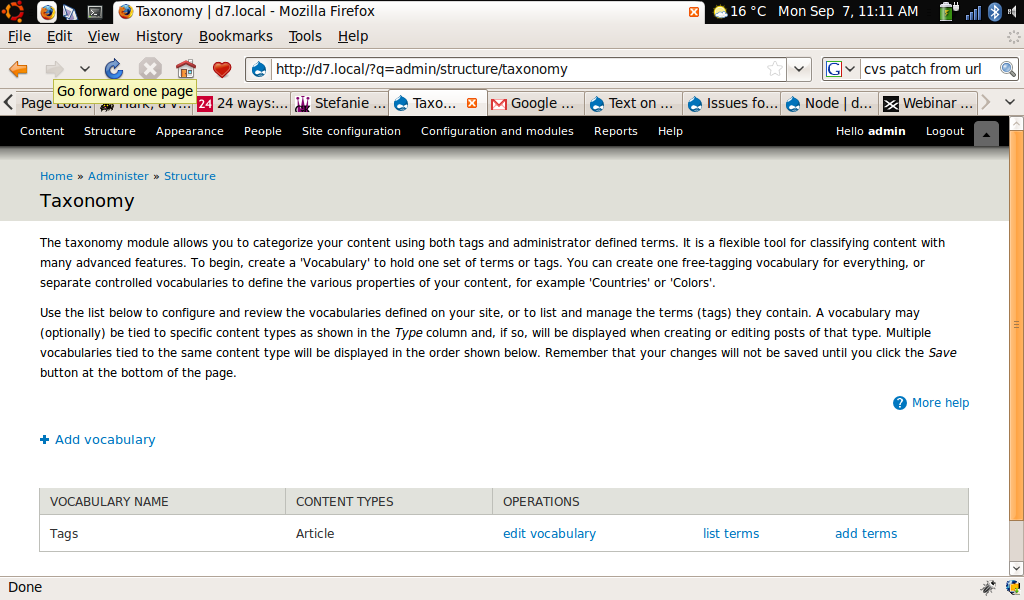Collapse the admin toolbar drawer toggle
1024x600 pixels.
986,134
